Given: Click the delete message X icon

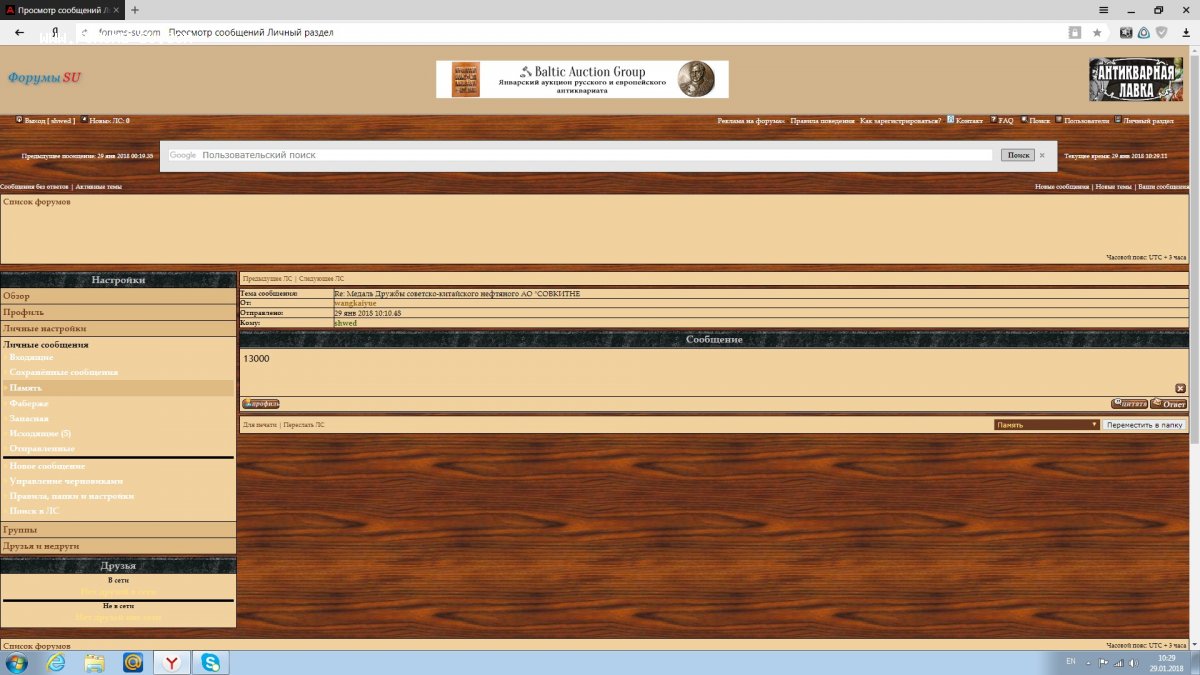Looking at the screenshot, I should coord(1180,388).
